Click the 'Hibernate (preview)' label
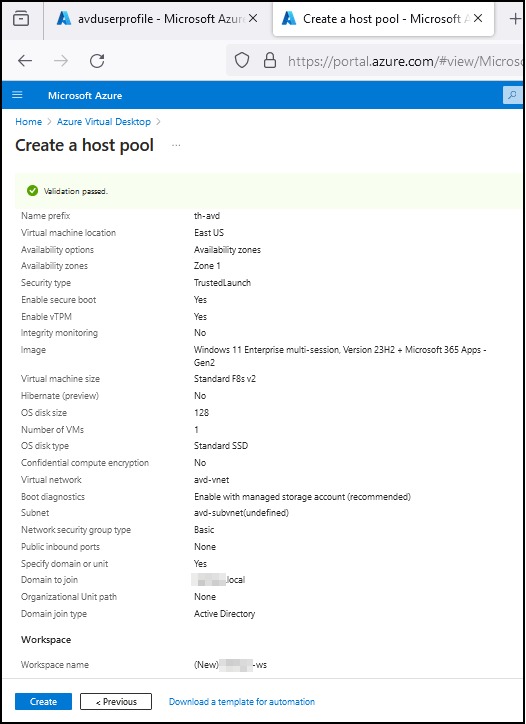The width and height of the screenshot is (526, 724). click(60, 395)
